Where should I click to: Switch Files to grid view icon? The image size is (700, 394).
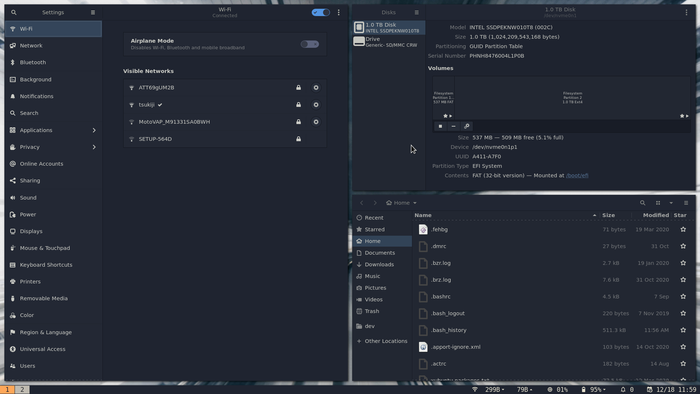coord(658,203)
